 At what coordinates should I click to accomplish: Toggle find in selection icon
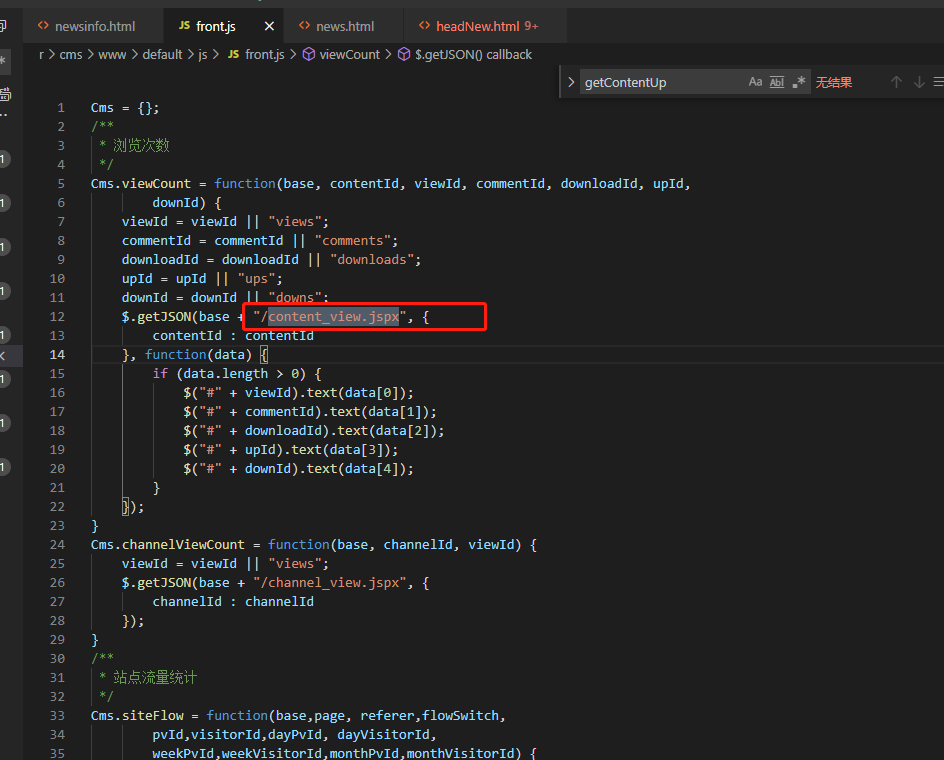tap(938, 82)
